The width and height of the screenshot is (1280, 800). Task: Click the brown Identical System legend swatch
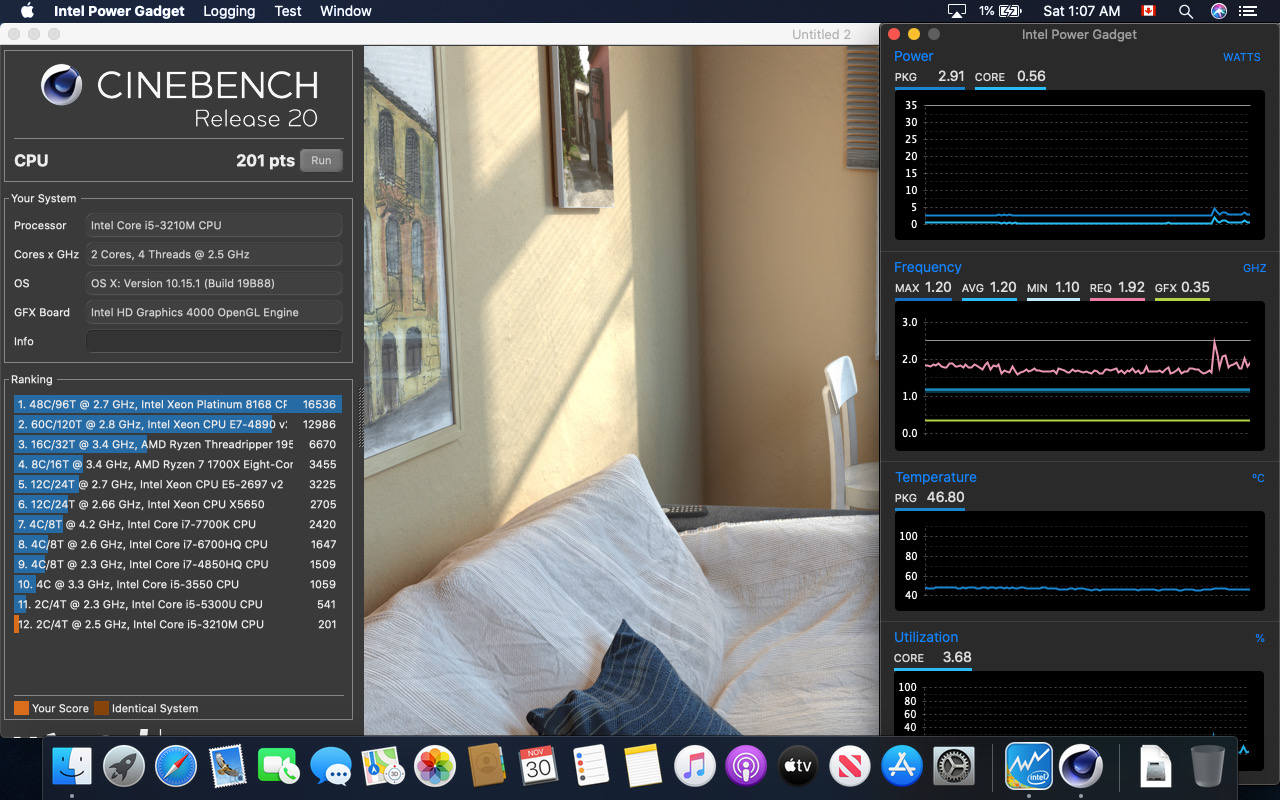coord(101,708)
